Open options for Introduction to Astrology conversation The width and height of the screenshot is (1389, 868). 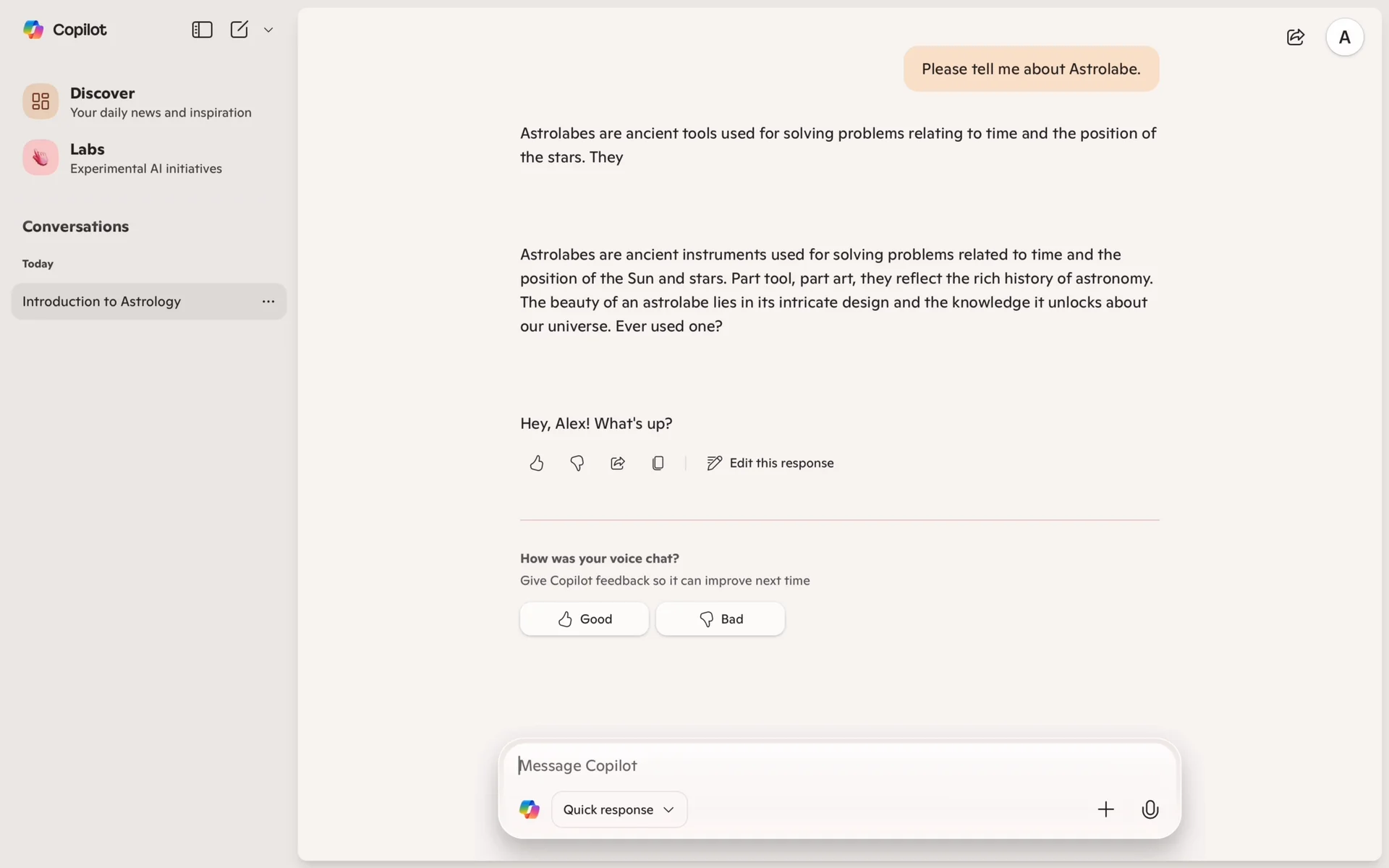tap(268, 302)
